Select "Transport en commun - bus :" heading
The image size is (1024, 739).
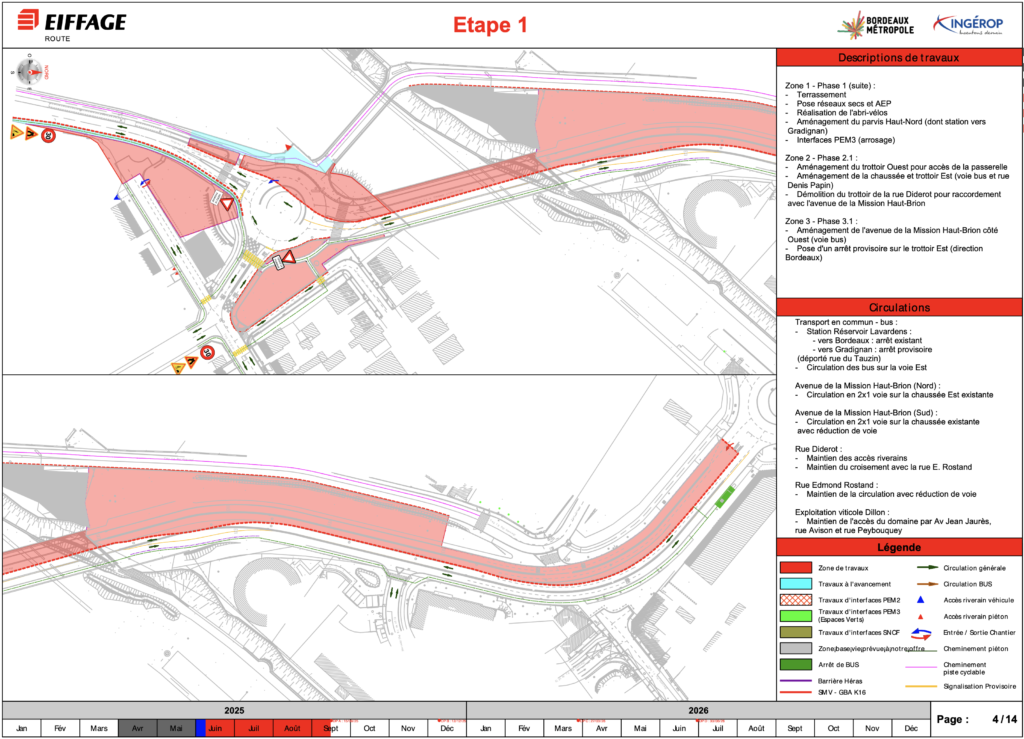coord(846,322)
